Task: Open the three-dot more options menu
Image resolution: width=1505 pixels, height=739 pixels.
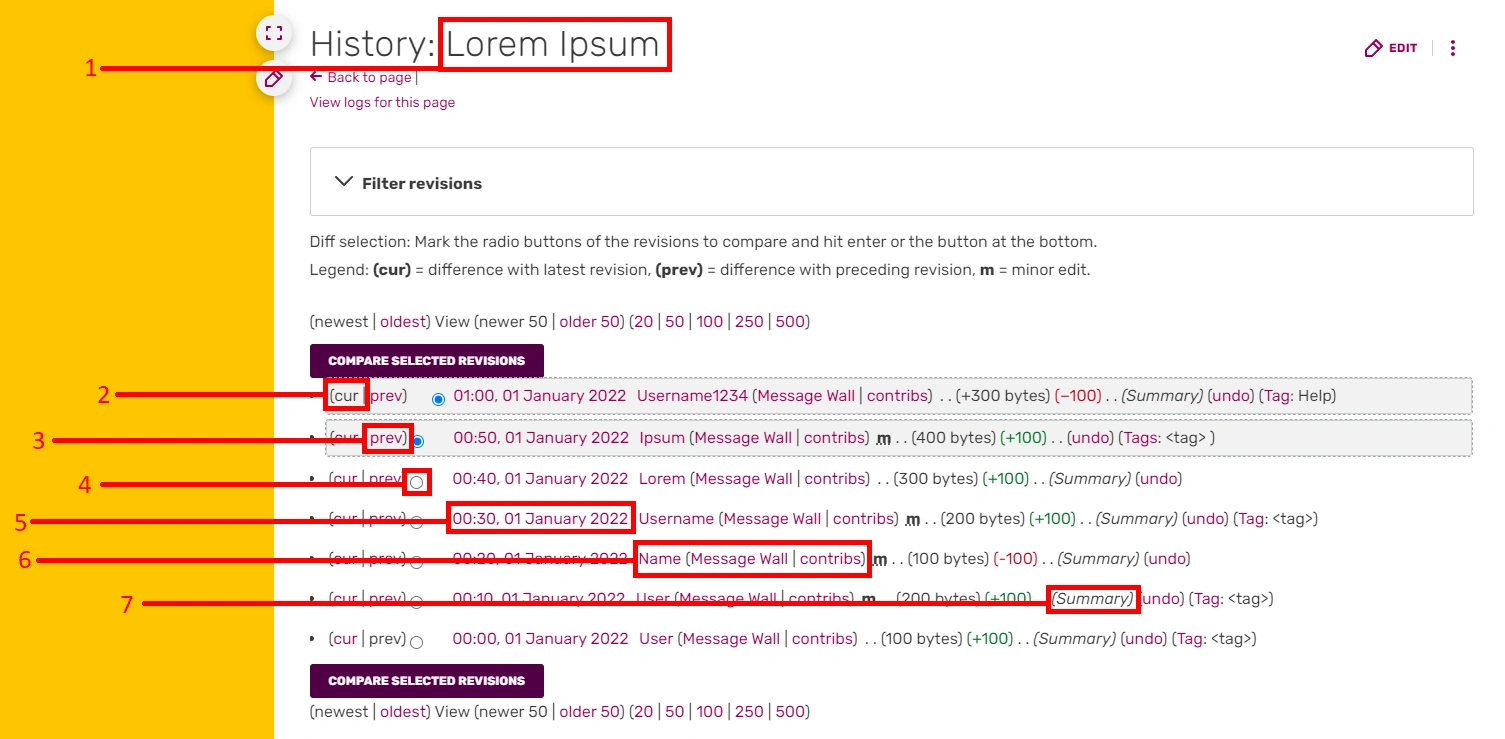Action: [x=1453, y=48]
